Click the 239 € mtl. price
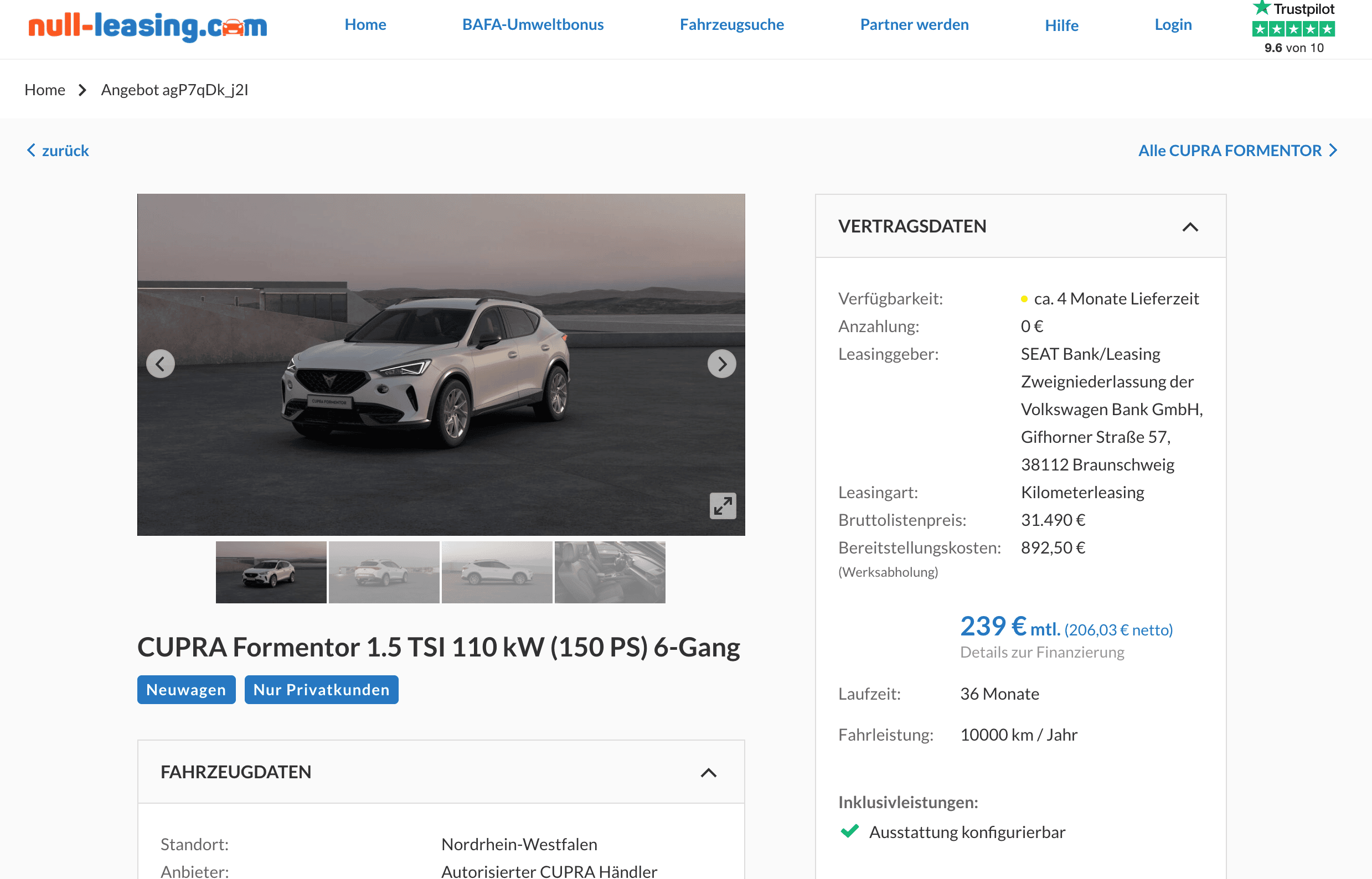1372x879 pixels. click(1010, 627)
